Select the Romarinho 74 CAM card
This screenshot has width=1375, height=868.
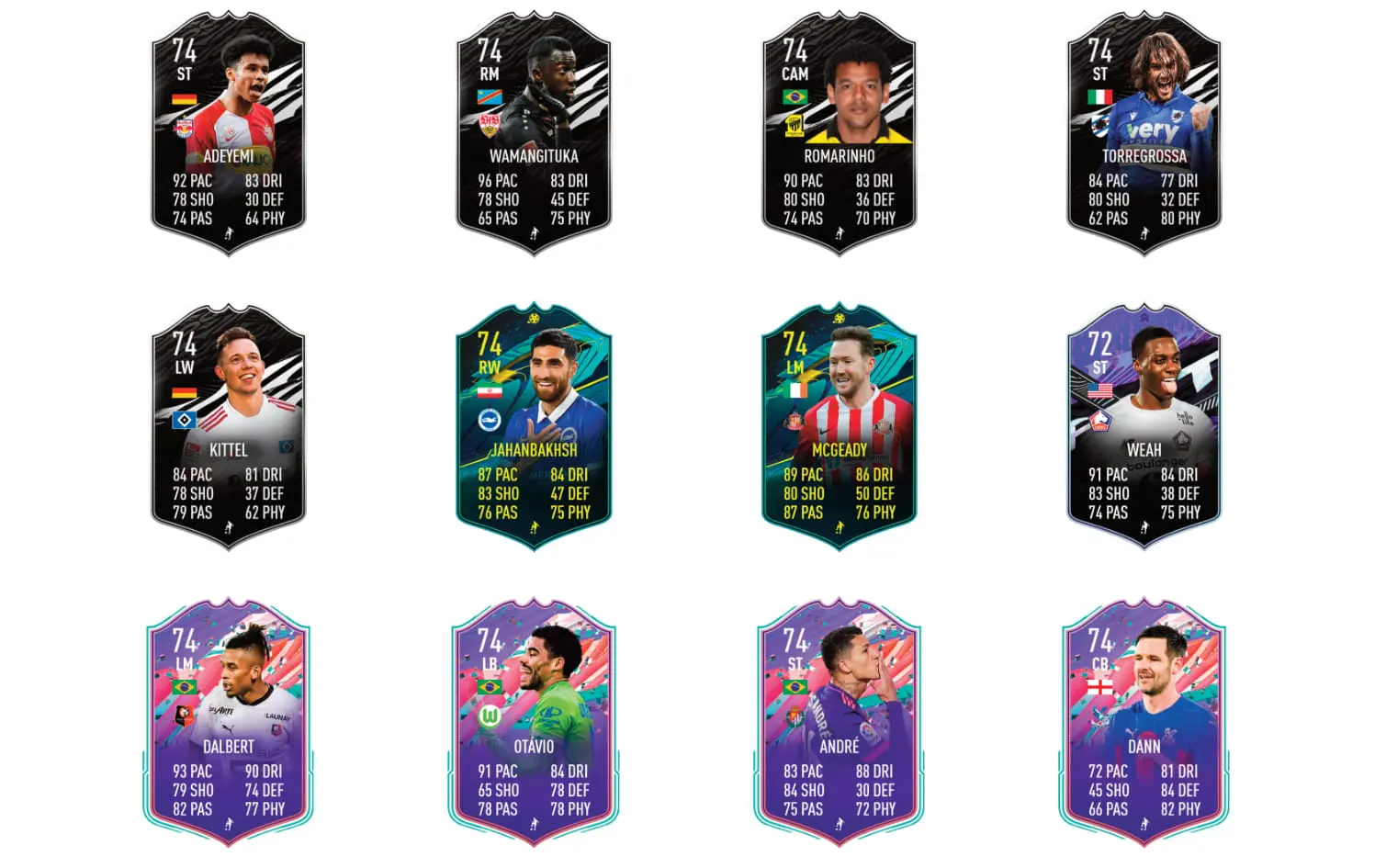point(839,133)
